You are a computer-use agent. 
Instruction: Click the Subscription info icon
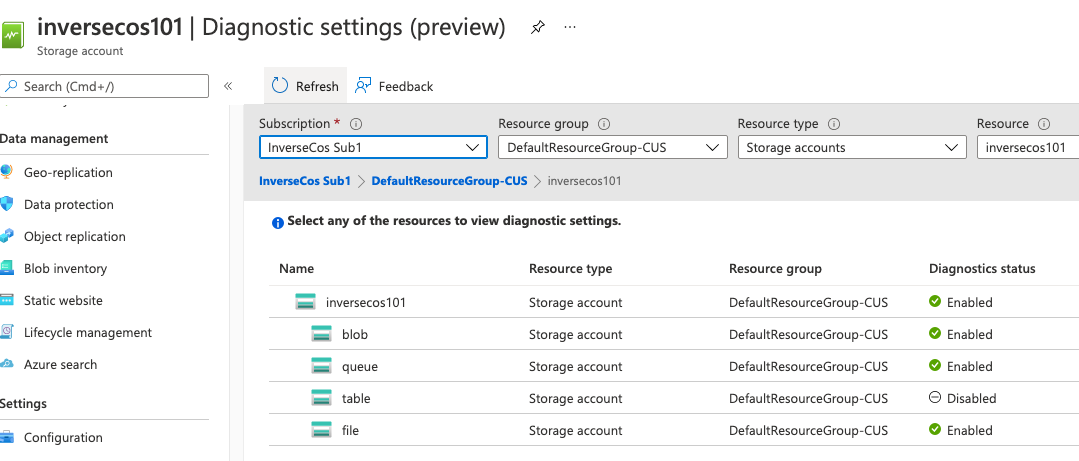(x=355, y=124)
